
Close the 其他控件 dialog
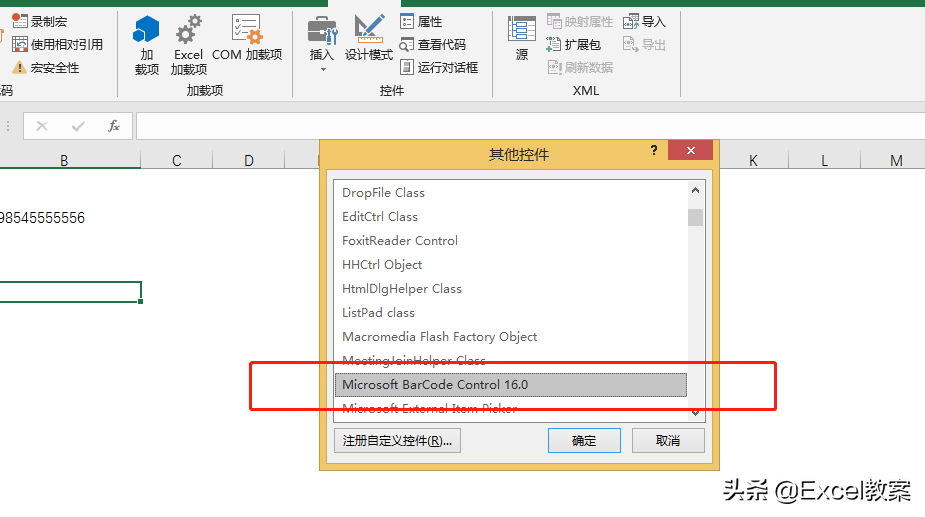(690, 150)
